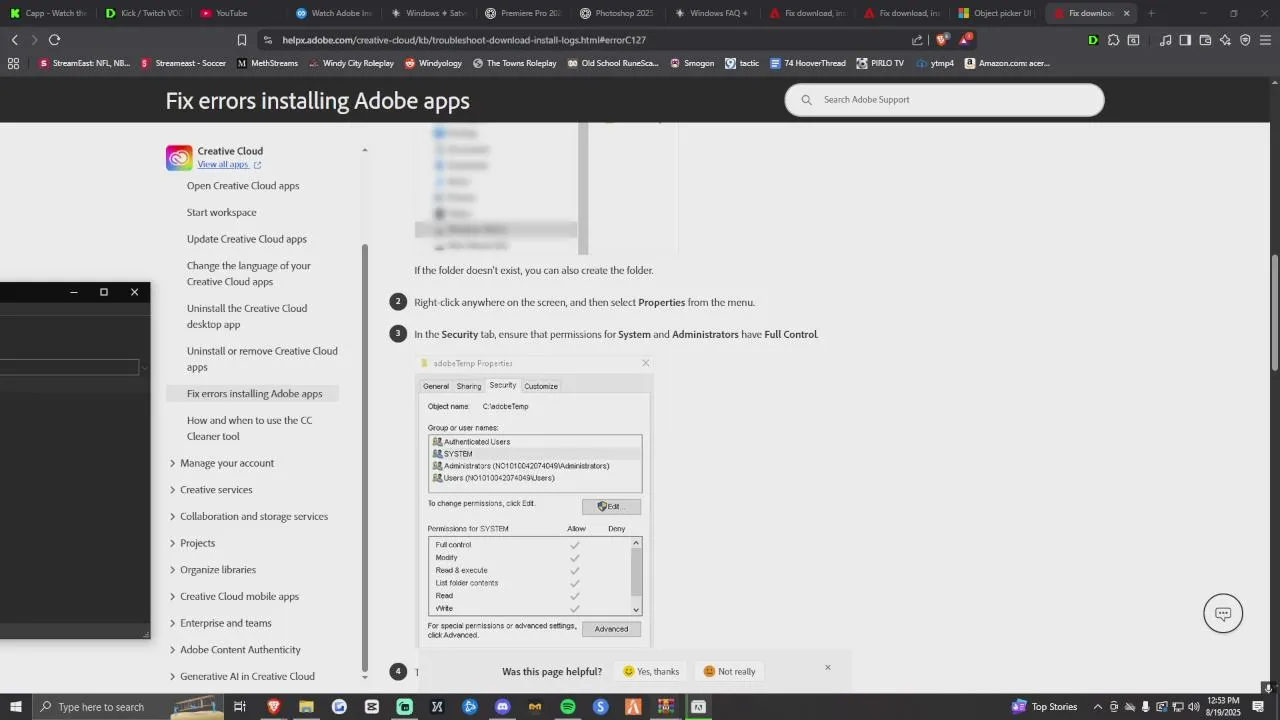This screenshot has width=1280, height=720.
Task: Toggle the browser sidebar panel icon
Action: 1185,40
